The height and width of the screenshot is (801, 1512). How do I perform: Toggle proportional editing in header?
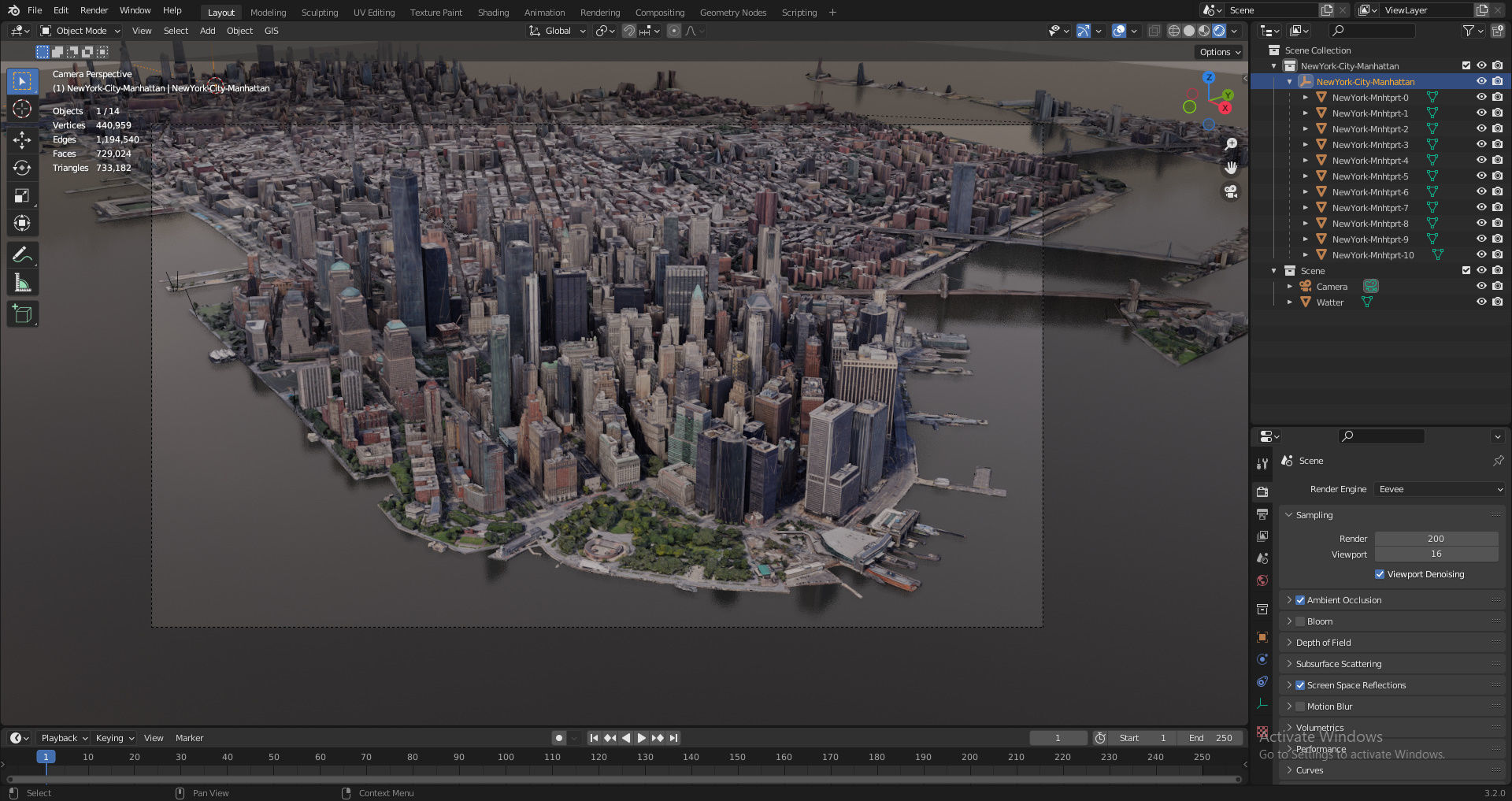pos(674,31)
